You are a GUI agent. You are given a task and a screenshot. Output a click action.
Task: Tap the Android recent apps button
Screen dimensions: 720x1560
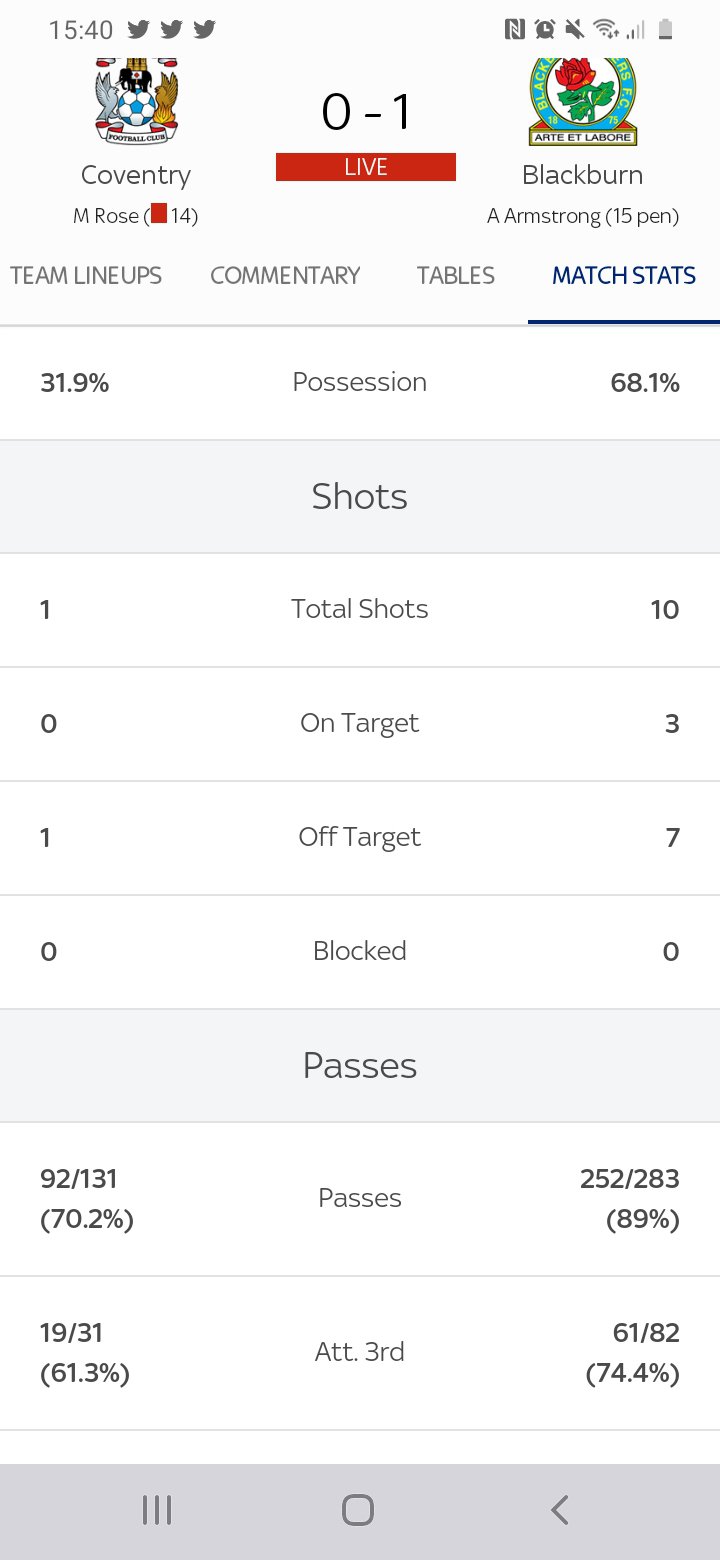tap(157, 1510)
